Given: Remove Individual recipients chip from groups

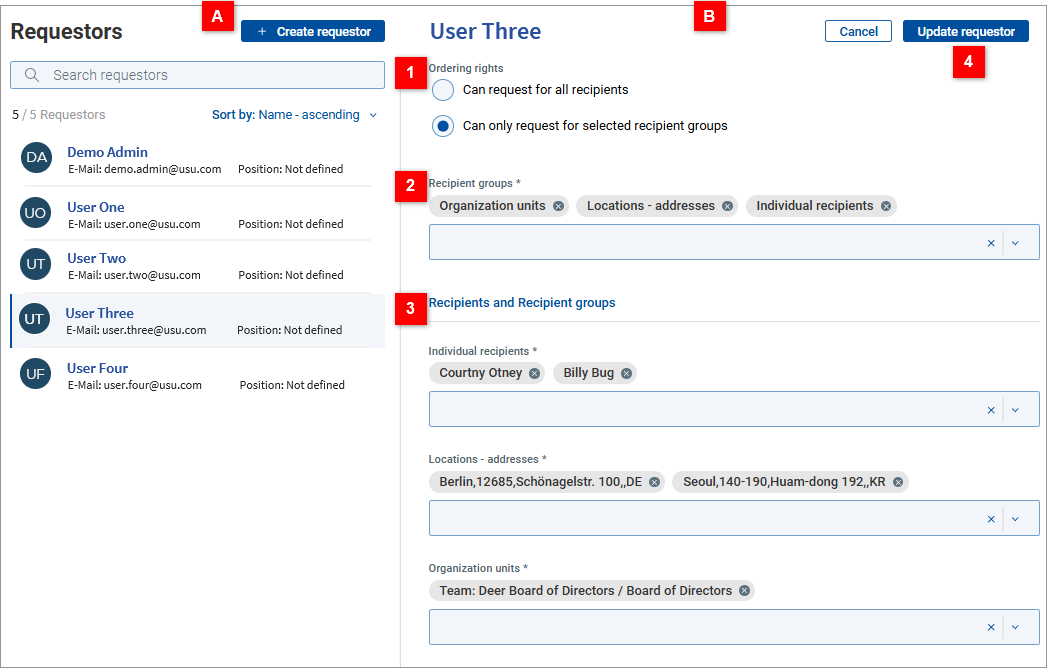Looking at the screenshot, I should [886, 206].
